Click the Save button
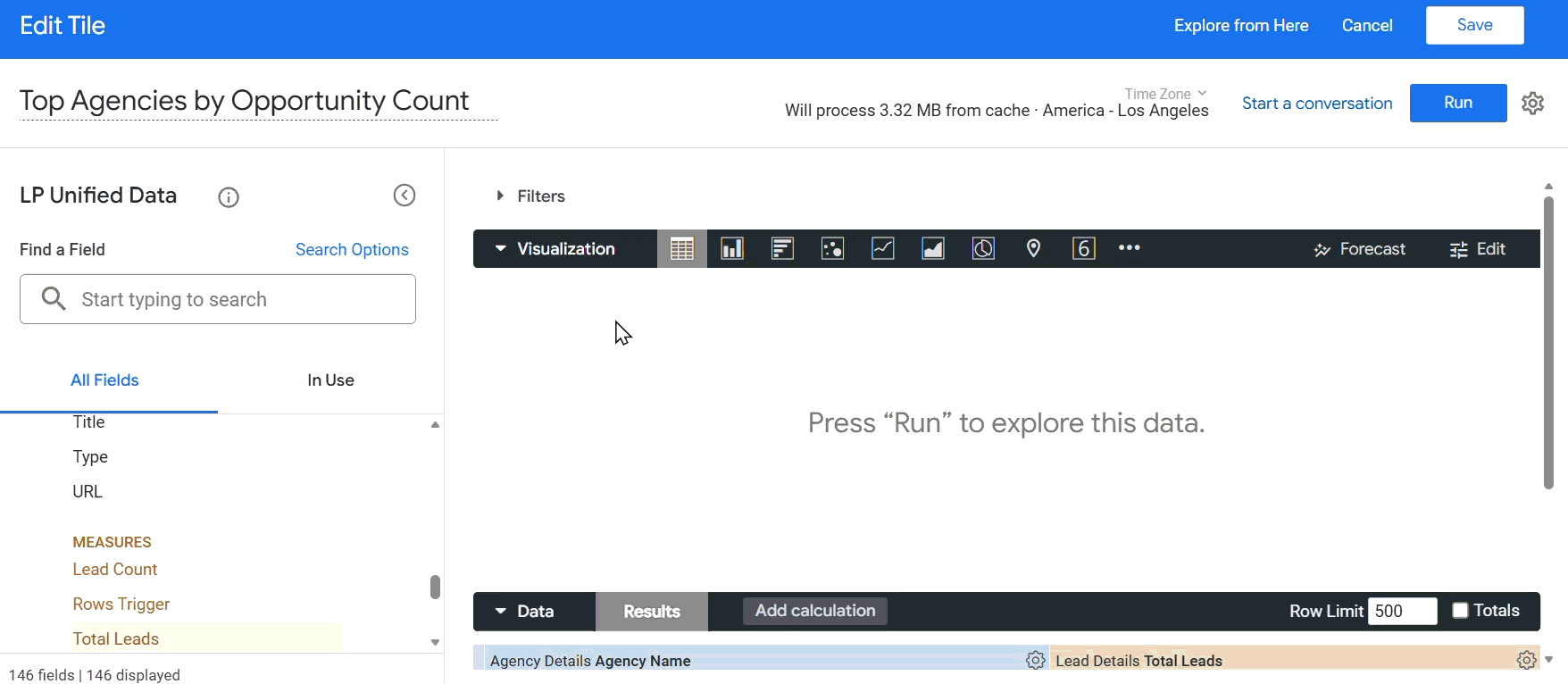The height and width of the screenshot is (684, 1568). 1475,25
